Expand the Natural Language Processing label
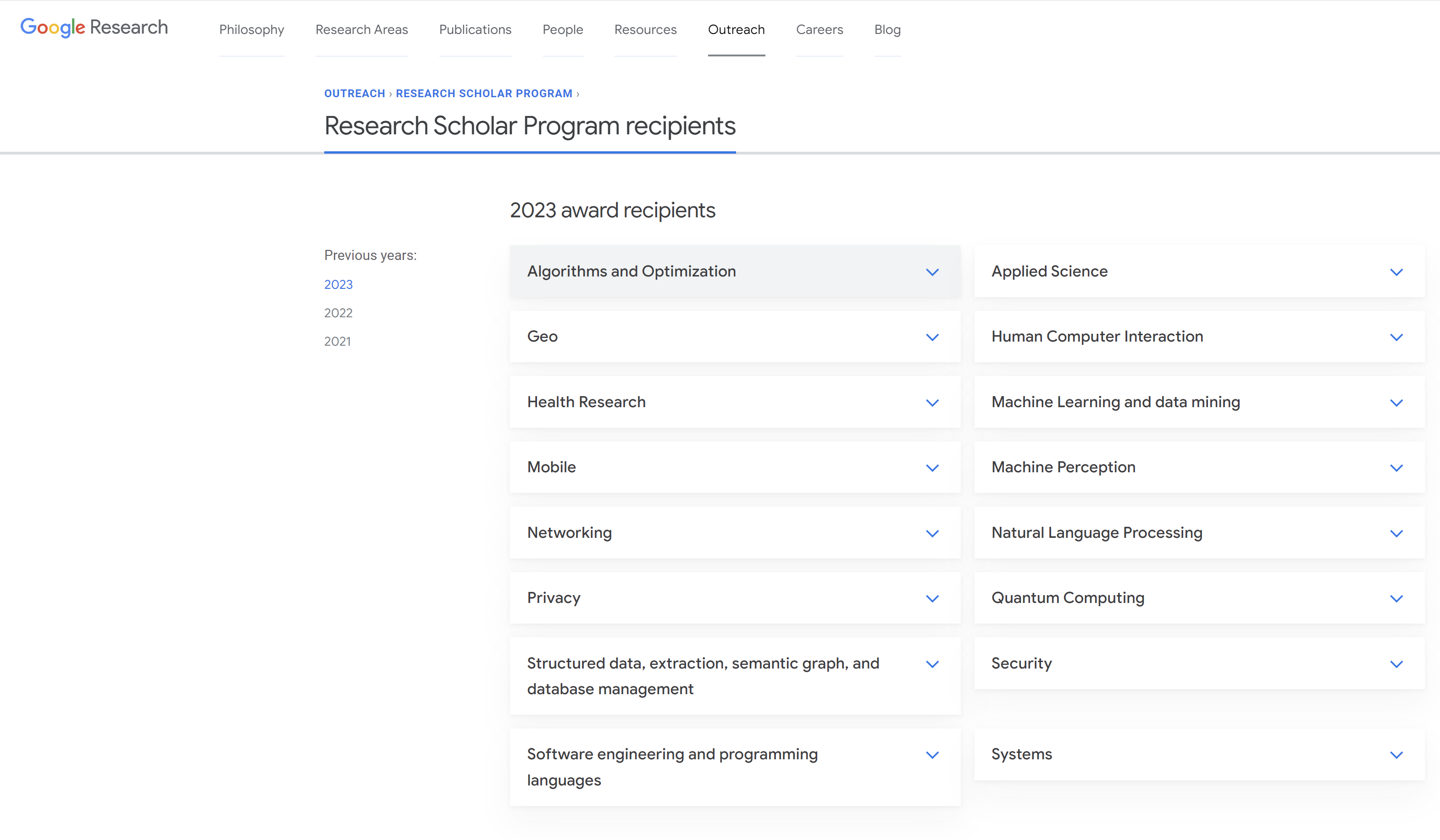This screenshot has width=1440, height=840. [1097, 533]
